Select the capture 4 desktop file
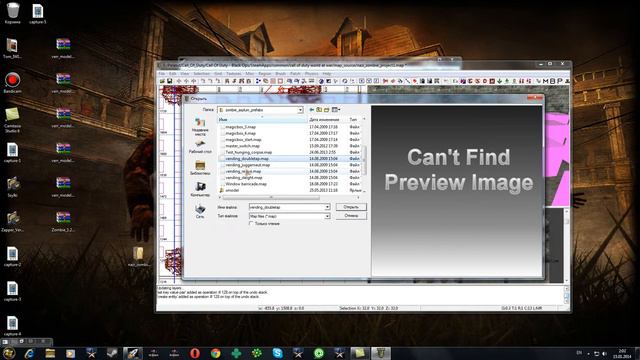The width and height of the screenshot is (640, 360). pos(12,326)
